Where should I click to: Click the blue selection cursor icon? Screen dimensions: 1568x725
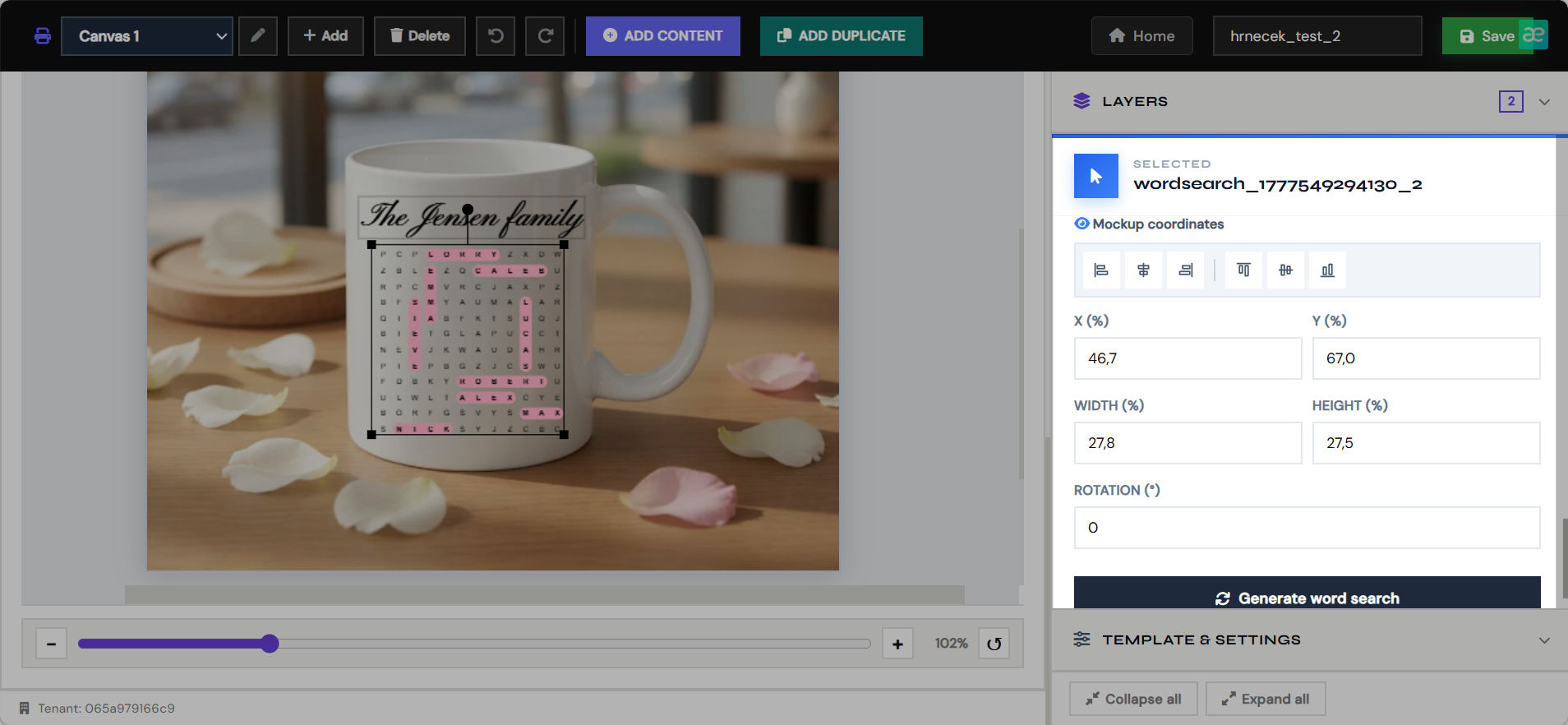pyautogui.click(x=1096, y=176)
